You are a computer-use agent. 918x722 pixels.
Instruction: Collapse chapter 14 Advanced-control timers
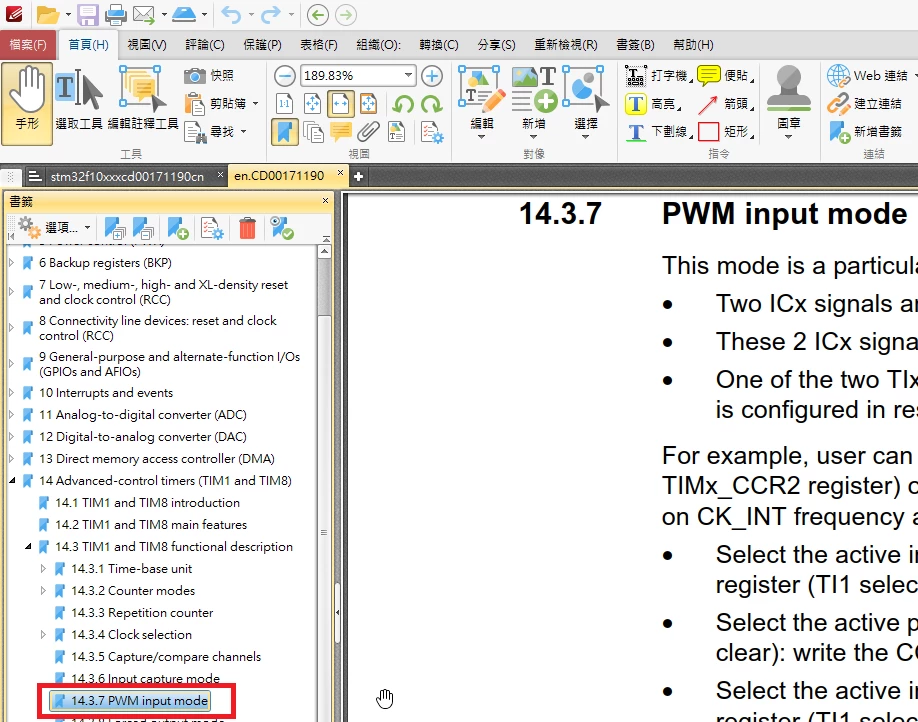pos(12,481)
